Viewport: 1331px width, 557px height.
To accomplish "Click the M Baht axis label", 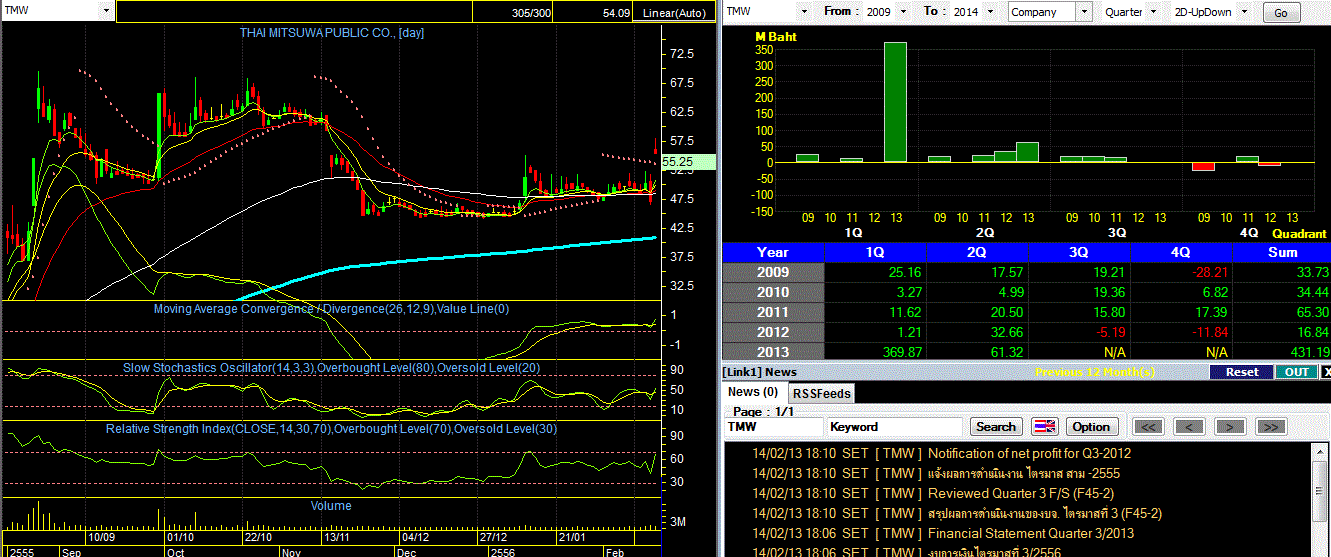I will [775, 36].
